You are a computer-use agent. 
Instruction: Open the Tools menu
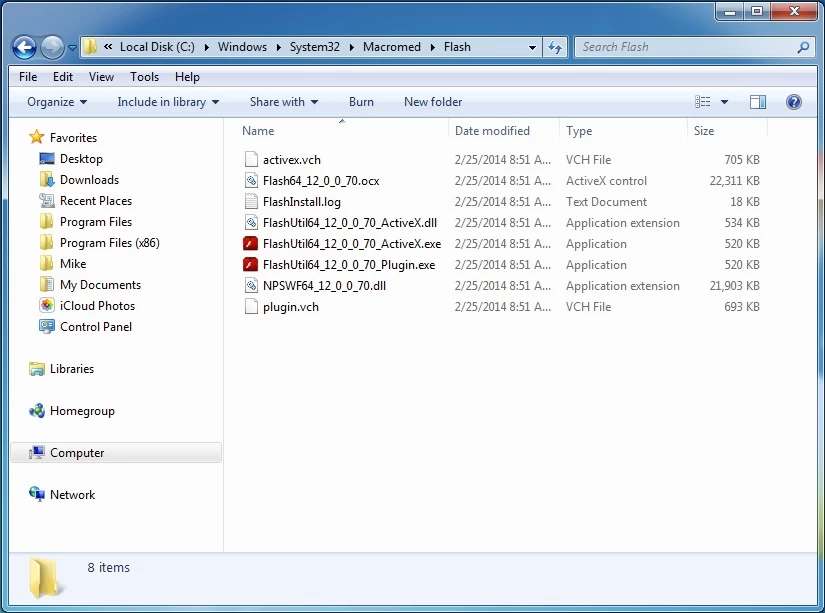[x=144, y=77]
